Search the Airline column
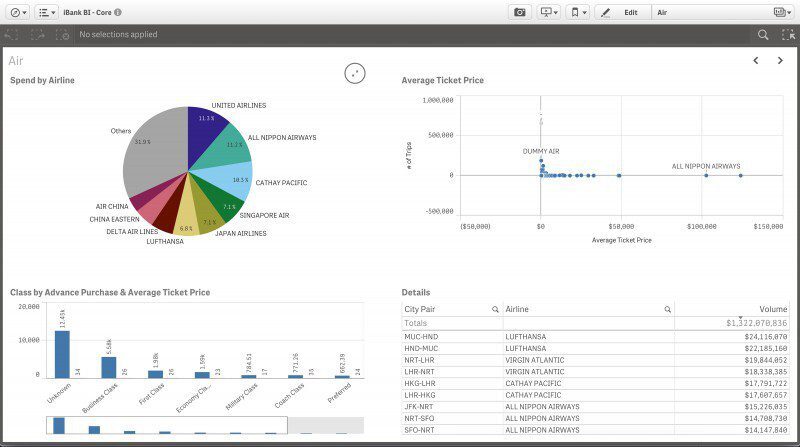The height and width of the screenshot is (447, 800). point(667,310)
